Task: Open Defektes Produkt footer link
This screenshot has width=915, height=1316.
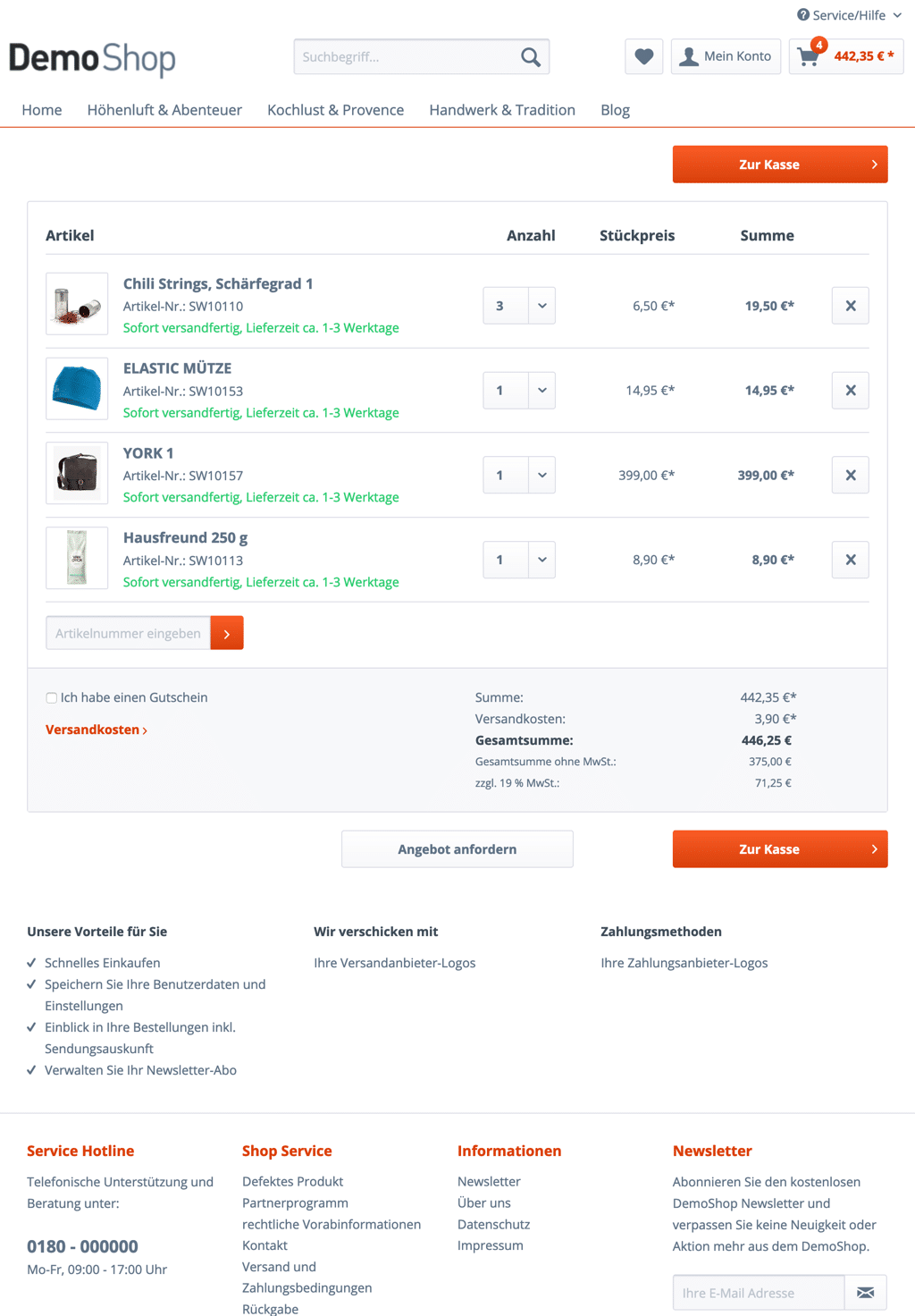Action: pyautogui.click(x=292, y=1182)
